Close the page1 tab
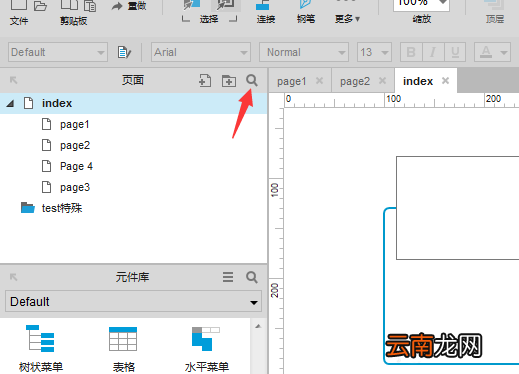This screenshot has width=519, height=374. coord(319,80)
